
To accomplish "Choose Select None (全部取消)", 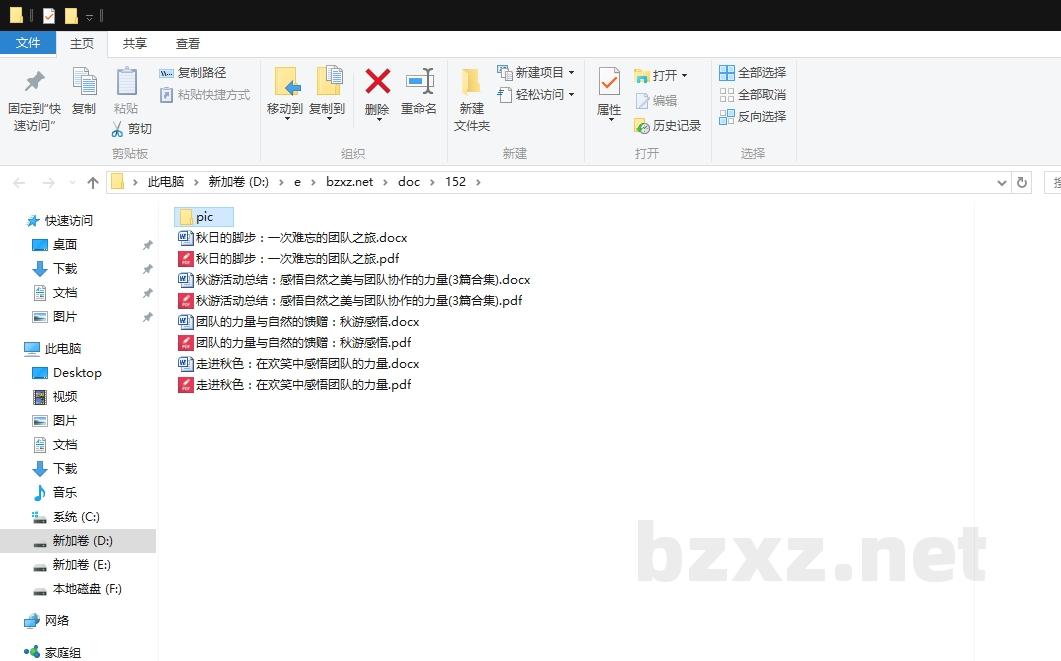I will pos(752,95).
